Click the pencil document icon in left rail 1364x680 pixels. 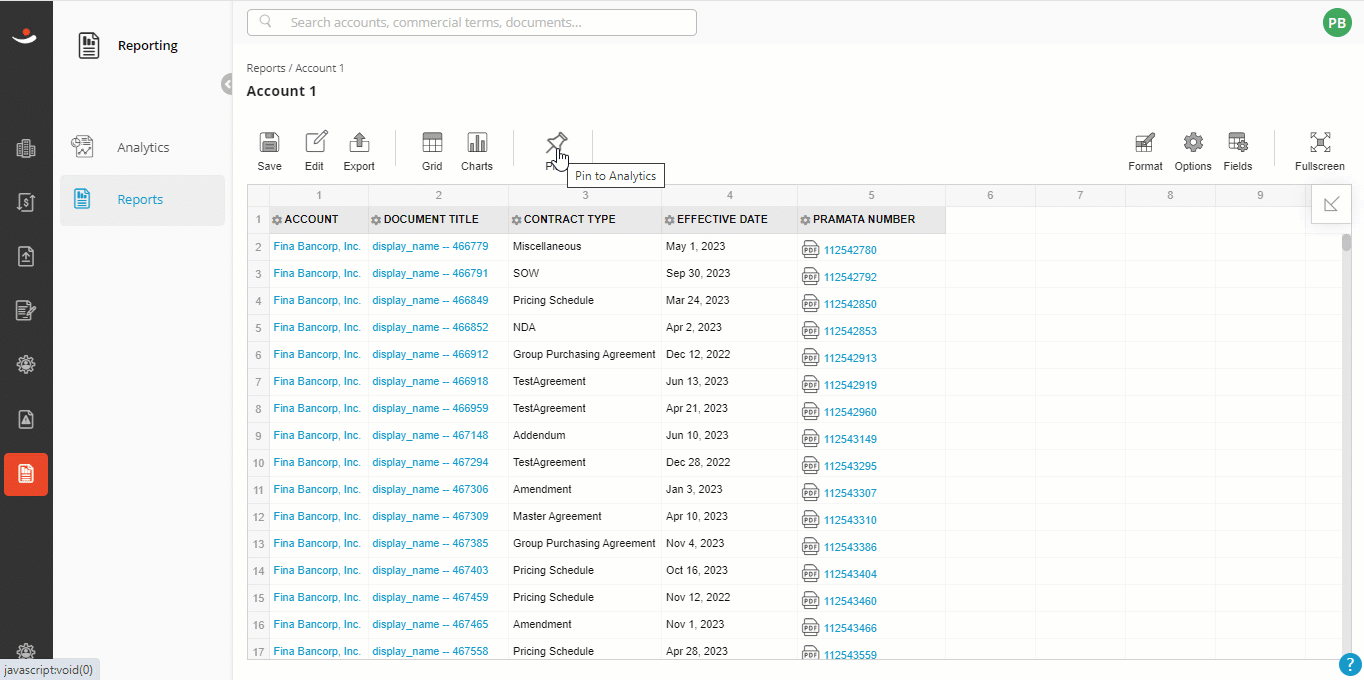coord(26,310)
